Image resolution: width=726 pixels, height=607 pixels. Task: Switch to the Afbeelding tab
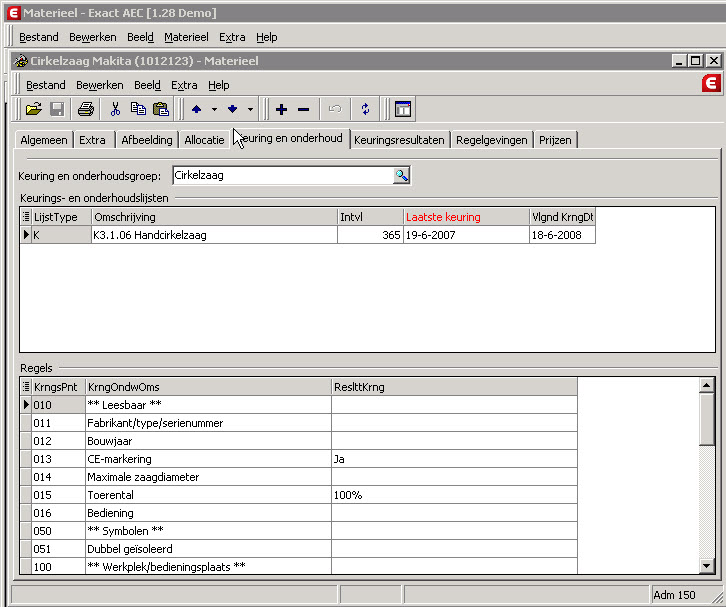coord(147,140)
